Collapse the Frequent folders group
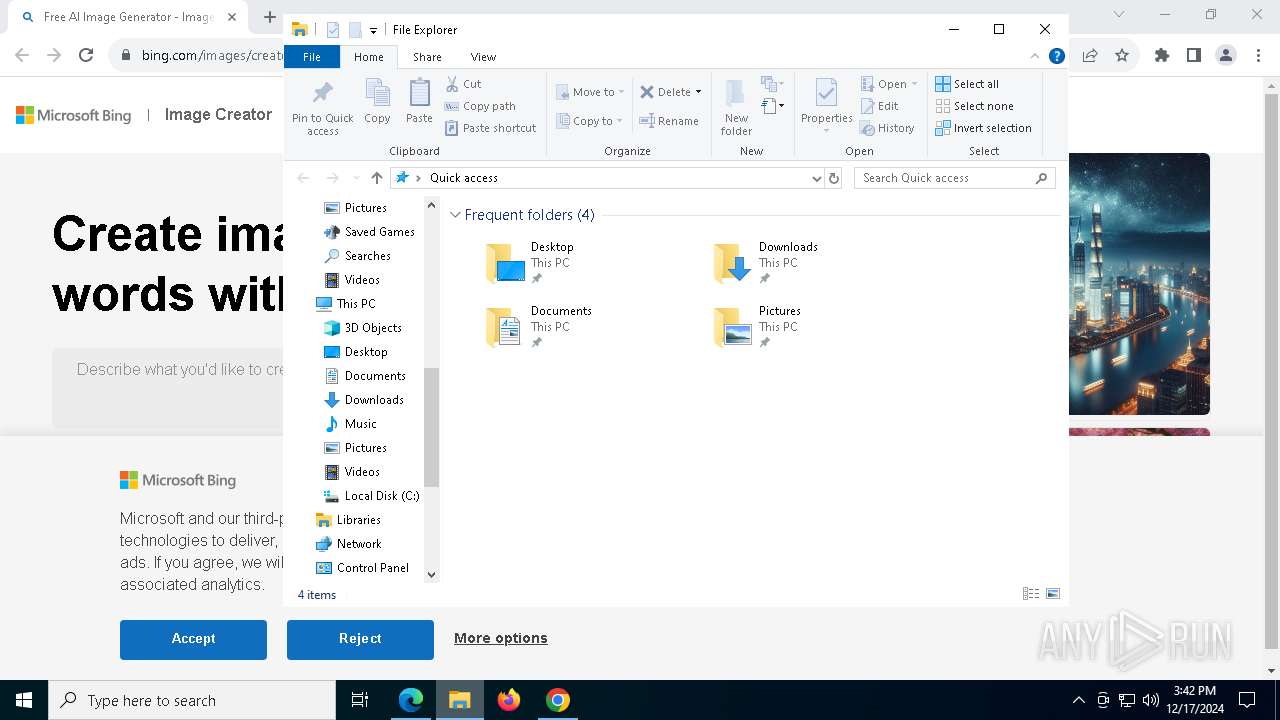This screenshot has height=720, width=1280. click(455, 215)
